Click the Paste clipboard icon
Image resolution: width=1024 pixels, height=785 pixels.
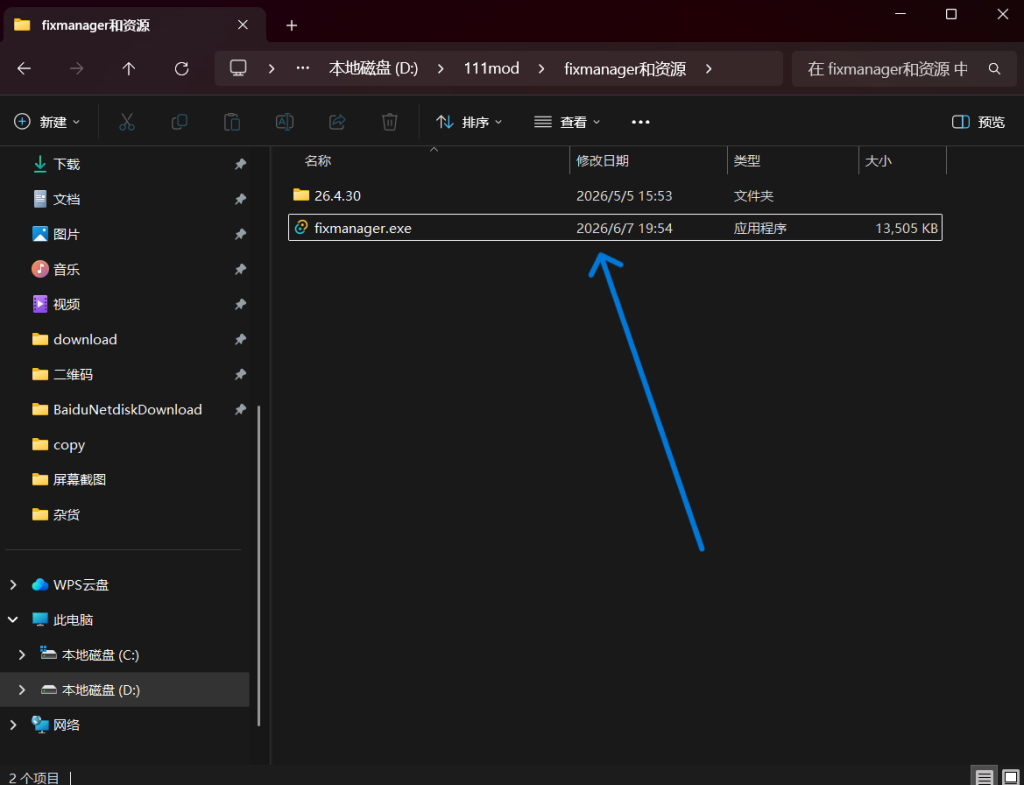232,122
